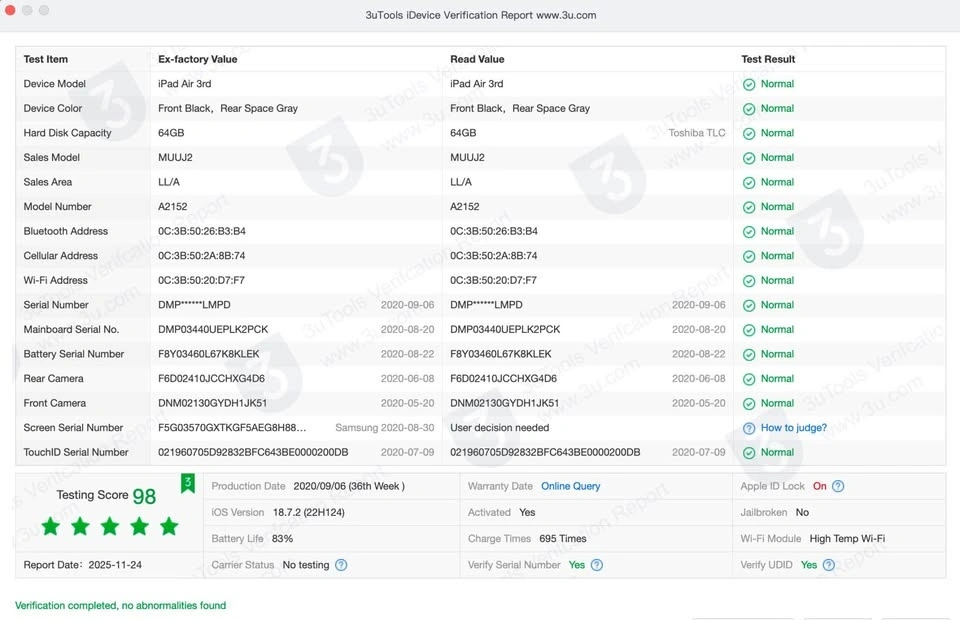960x620 pixels.
Task: Click help icon beside Carrier Status
Action: [x=341, y=565]
